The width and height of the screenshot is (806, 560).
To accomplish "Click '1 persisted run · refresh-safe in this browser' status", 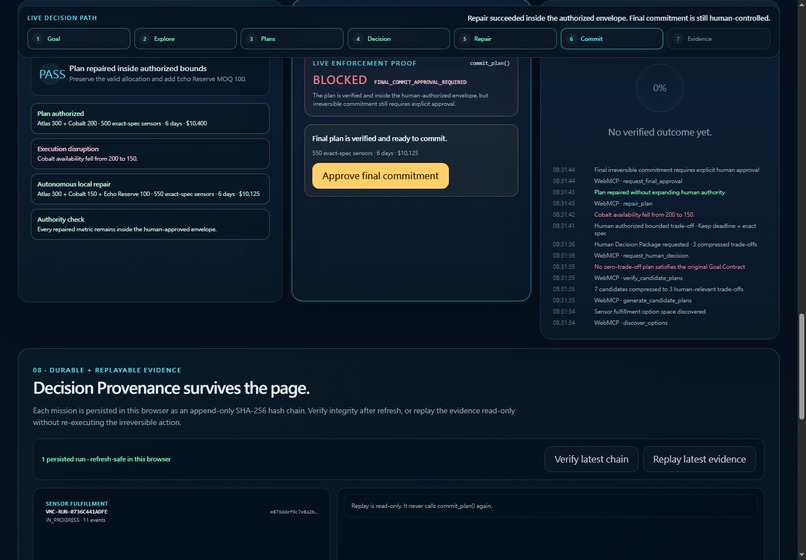I will pyautogui.click(x=106, y=459).
